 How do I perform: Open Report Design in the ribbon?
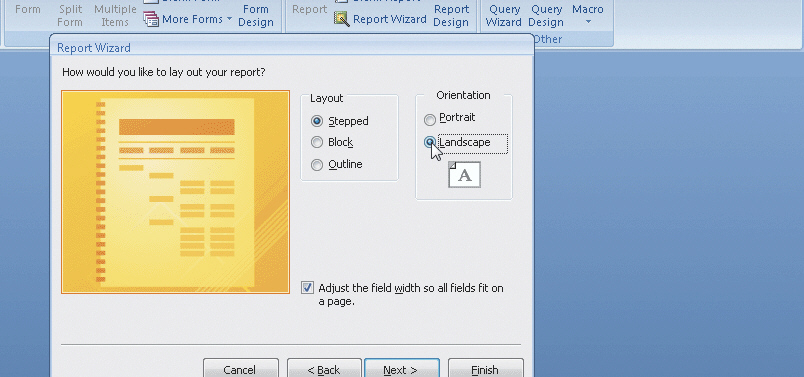(x=451, y=15)
